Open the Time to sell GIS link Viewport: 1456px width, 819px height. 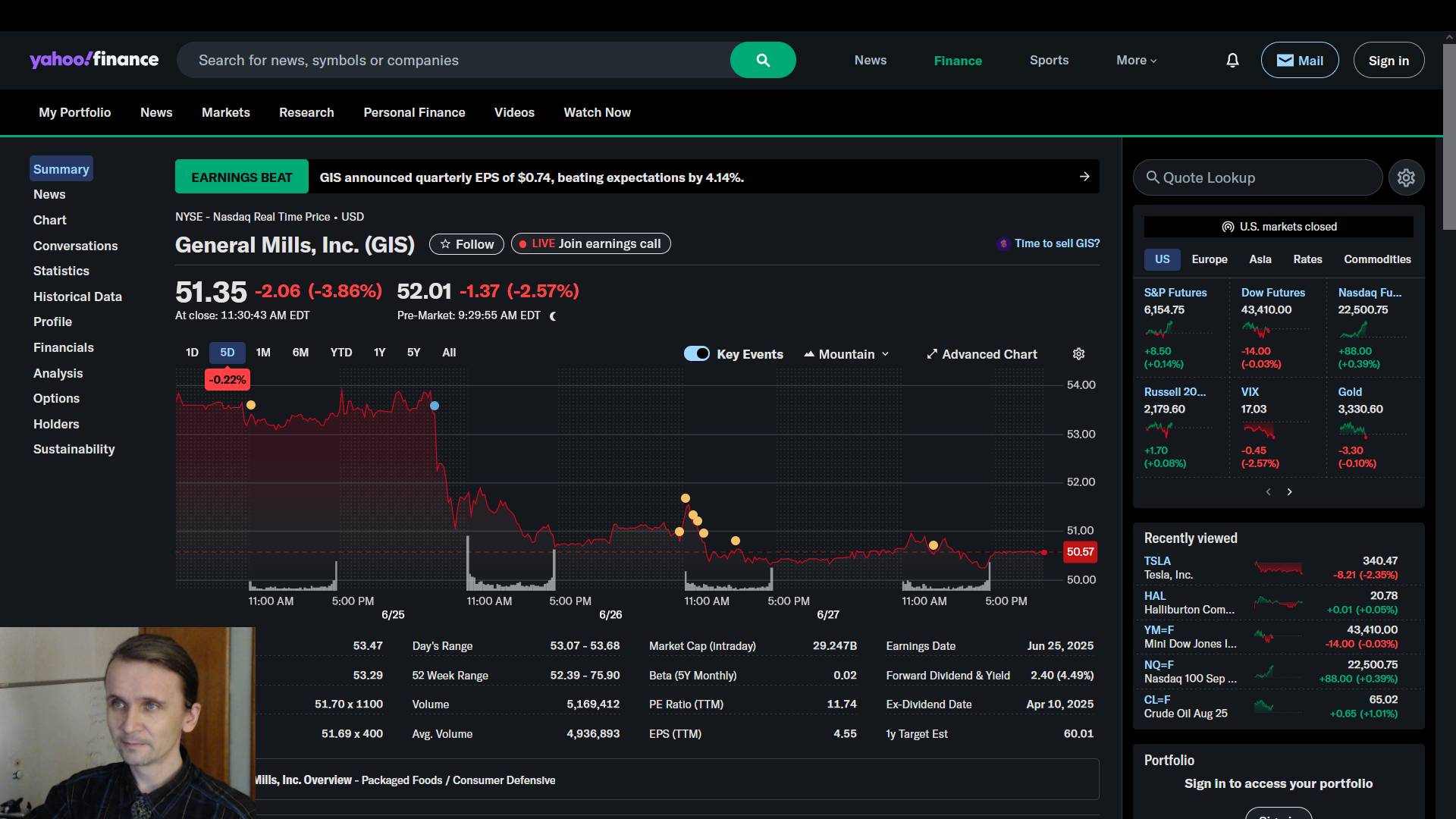pyautogui.click(x=1056, y=243)
